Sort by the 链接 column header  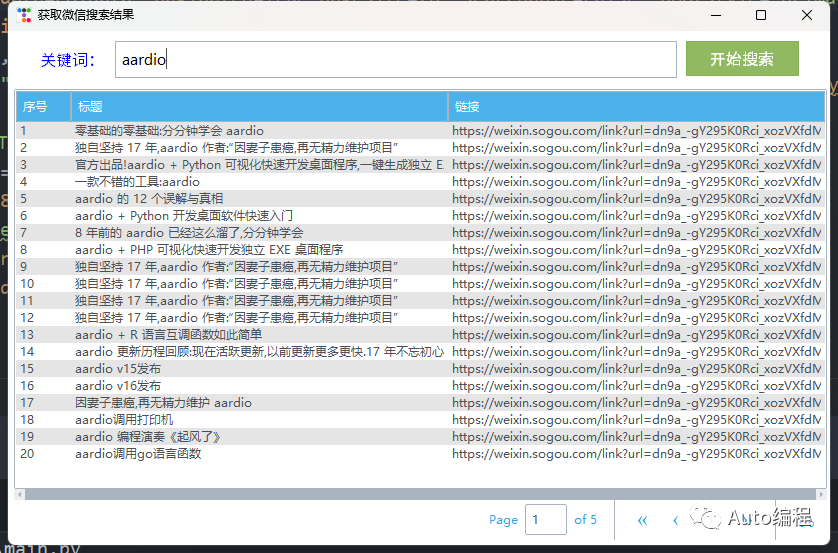pyautogui.click(x=637, y=106)
